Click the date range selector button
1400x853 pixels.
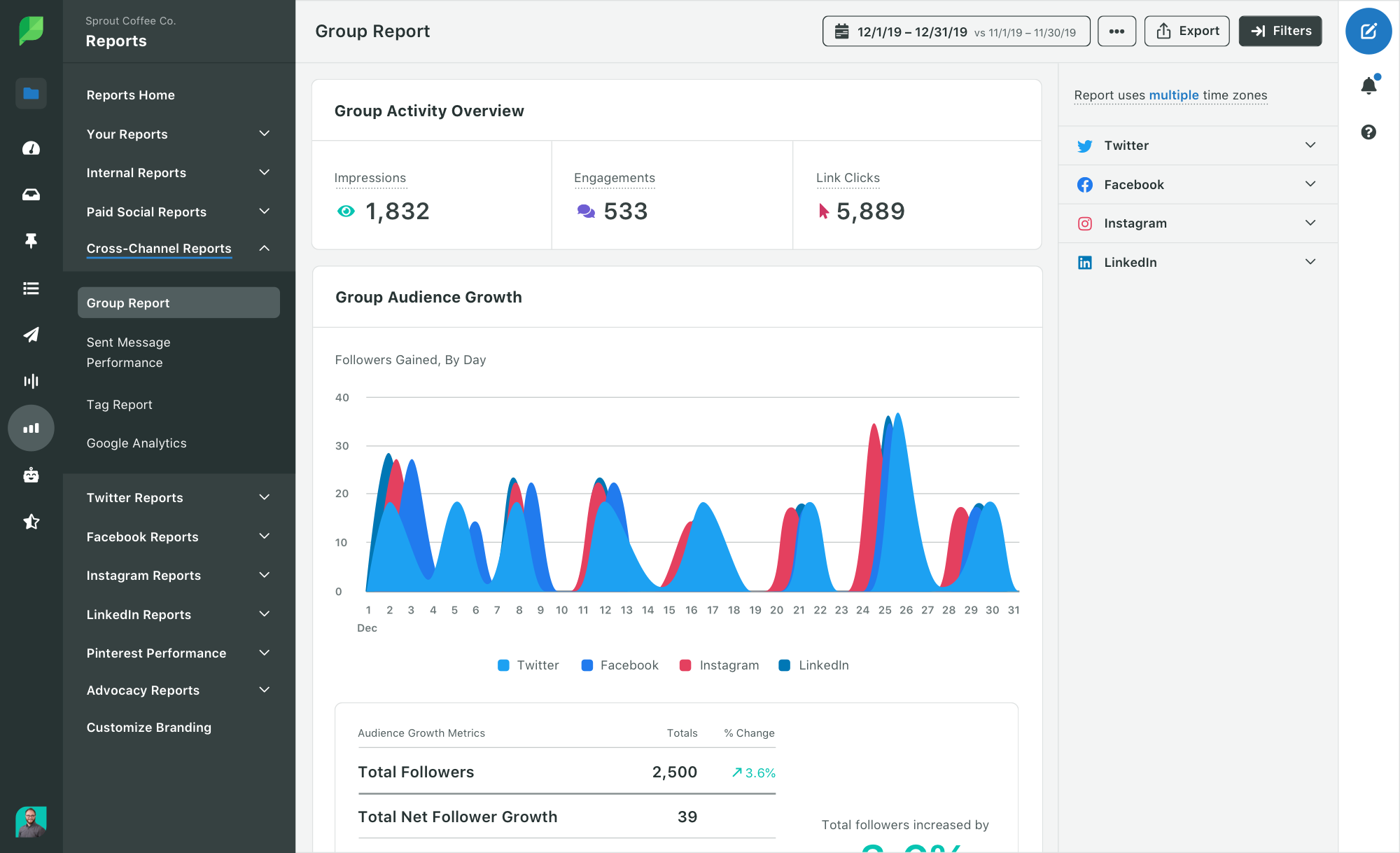point(955,31)
